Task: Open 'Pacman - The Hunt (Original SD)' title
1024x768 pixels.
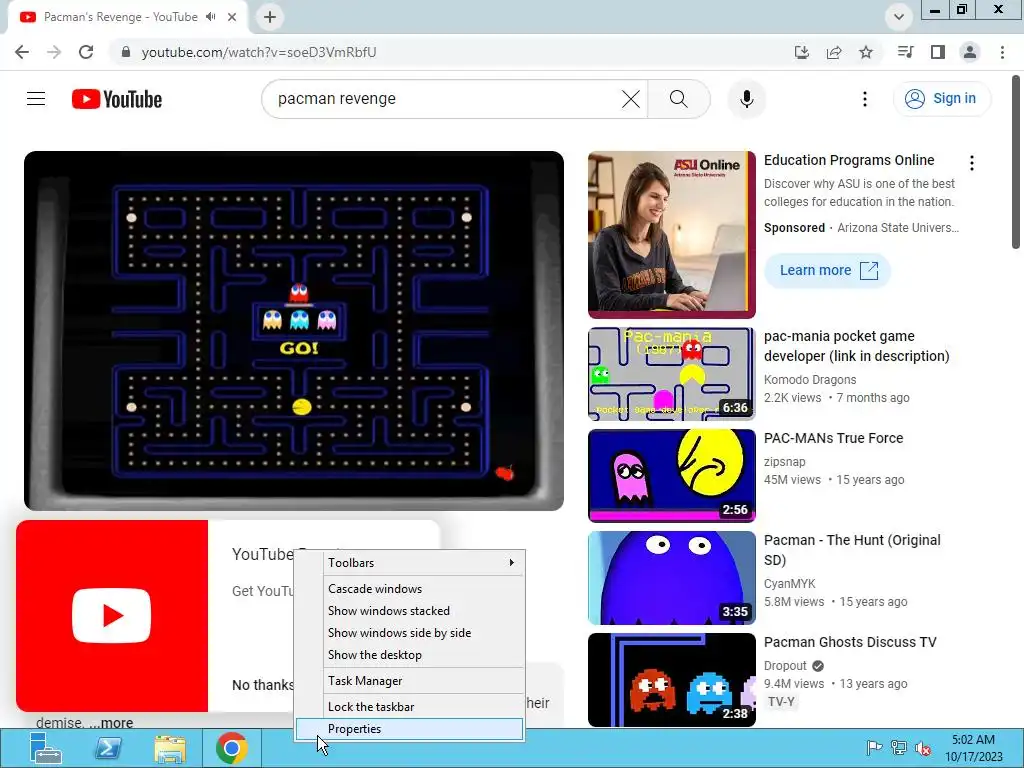Action: tap(852, 550)
